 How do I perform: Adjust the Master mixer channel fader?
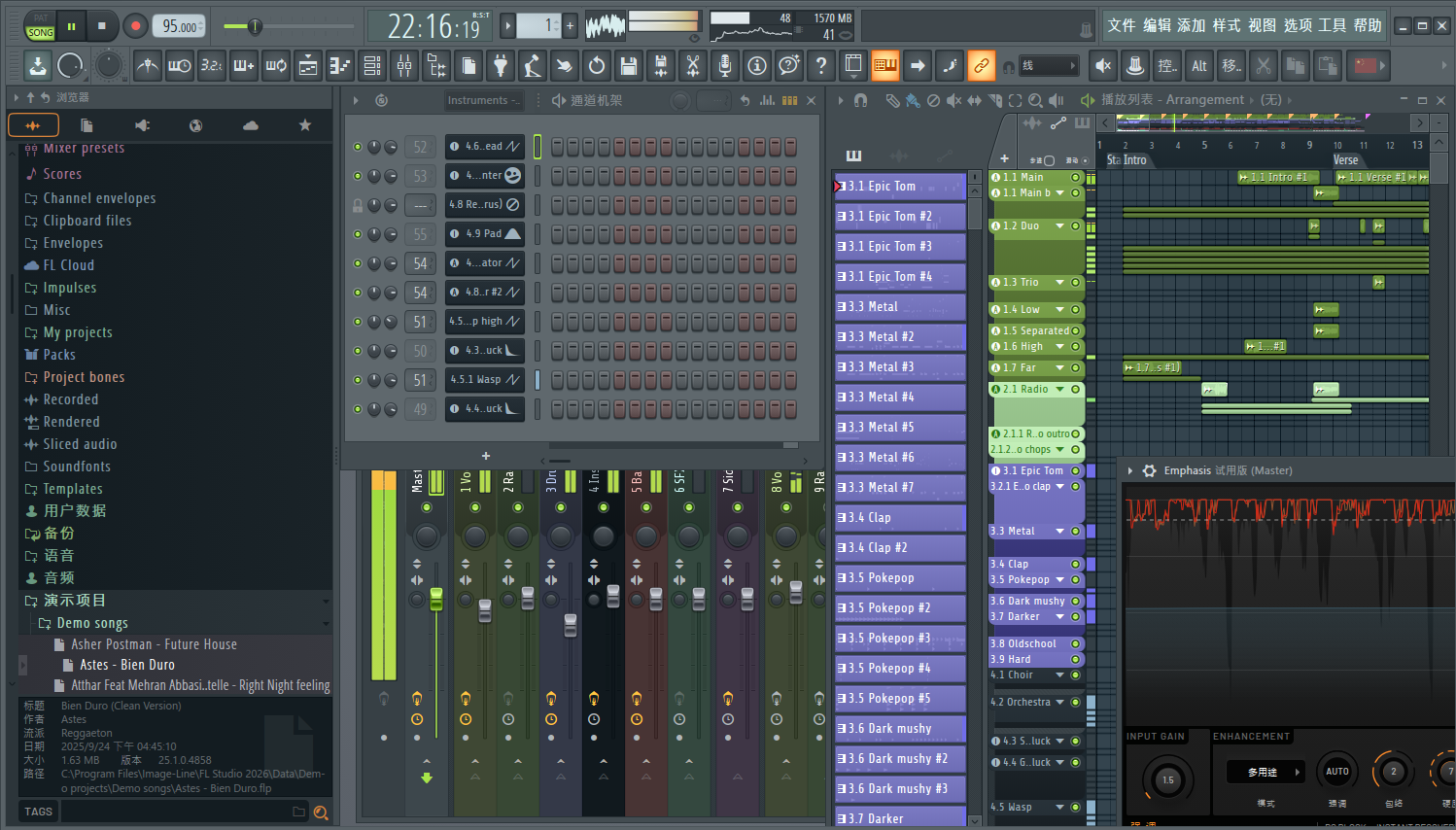(x=436, y=599)
